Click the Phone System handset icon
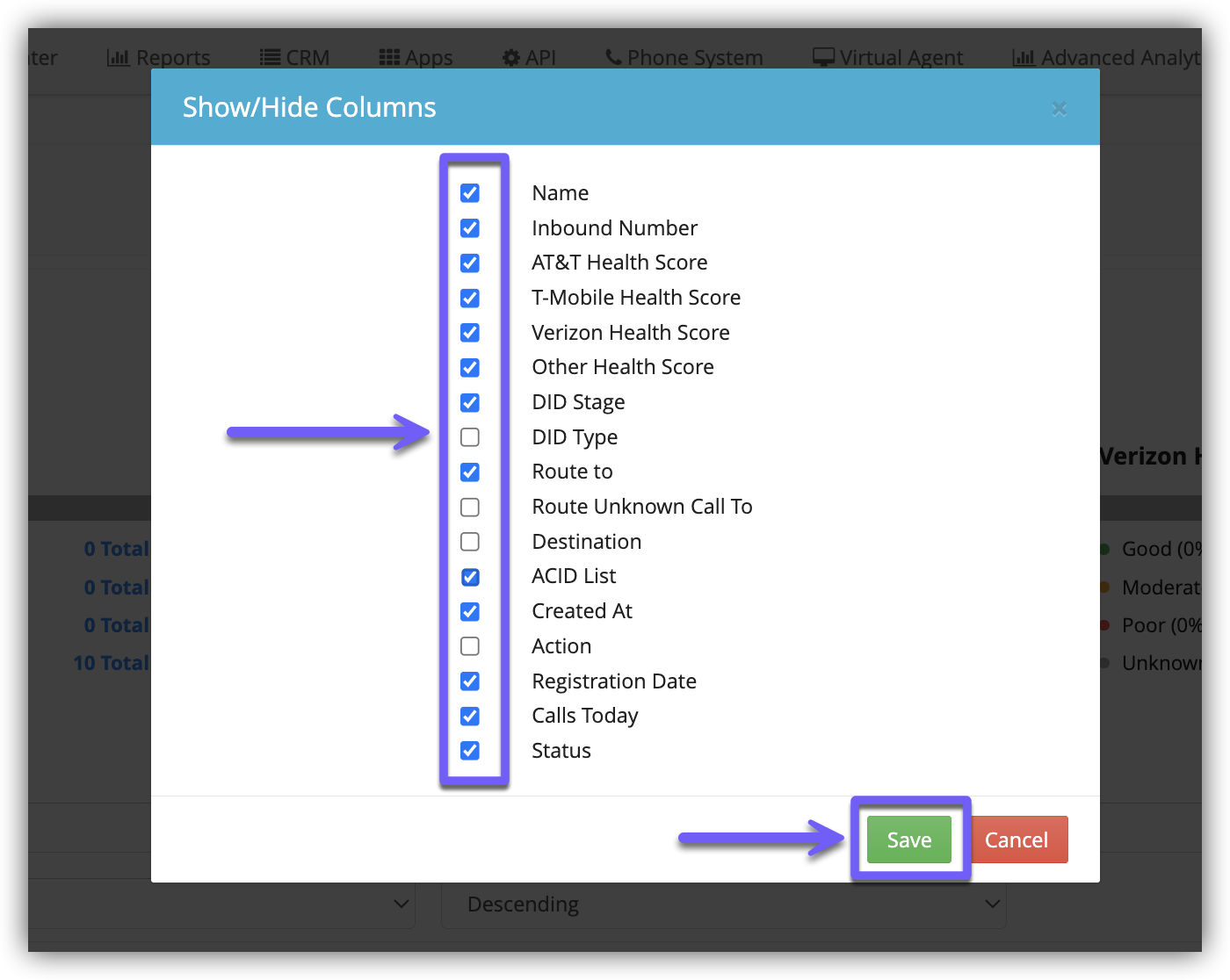Image resolution: width=1230 pixels, height=980 pixels. click(x=614, y=58)
